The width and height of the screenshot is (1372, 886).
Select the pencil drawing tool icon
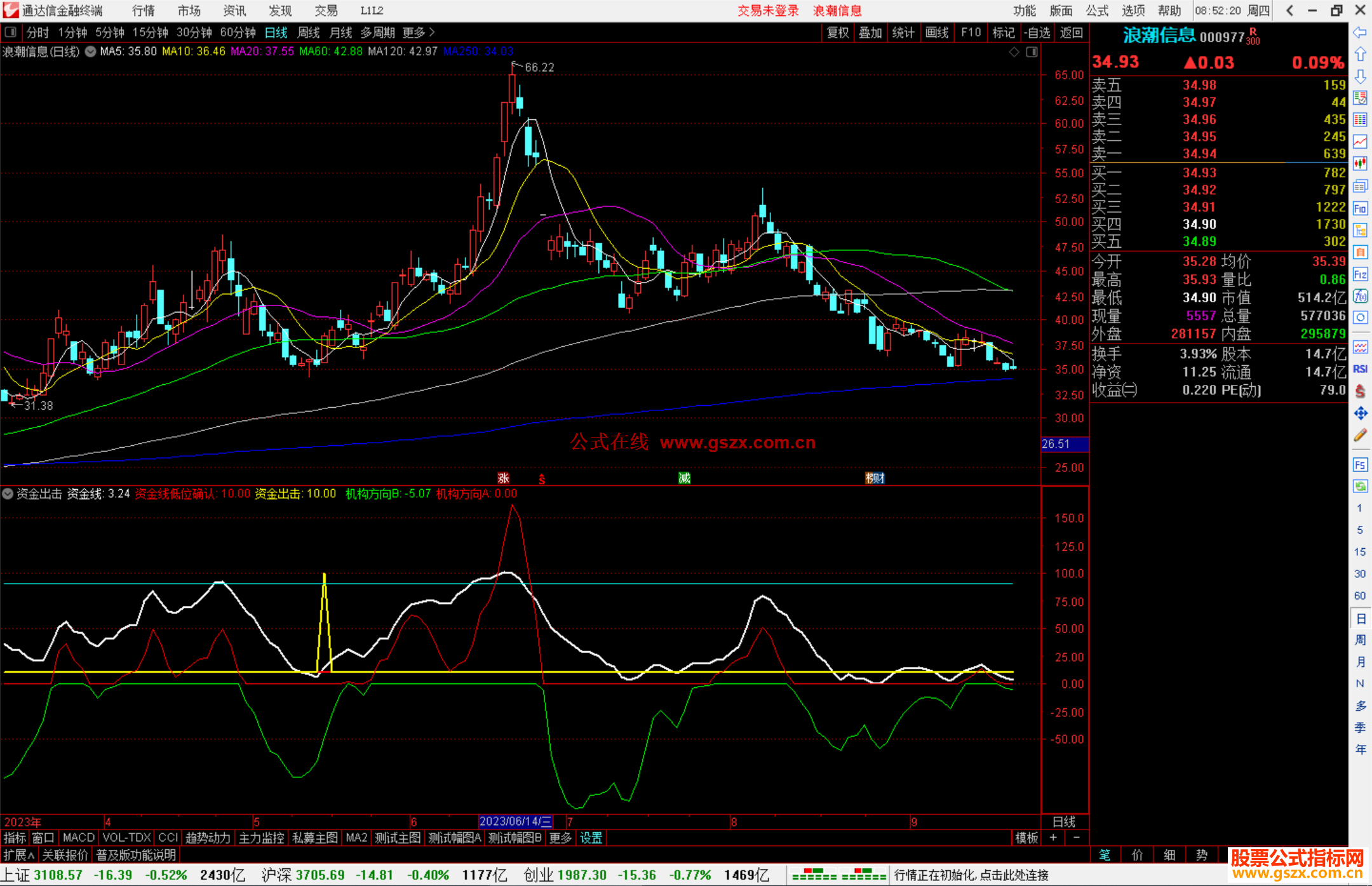(1360, 435)
